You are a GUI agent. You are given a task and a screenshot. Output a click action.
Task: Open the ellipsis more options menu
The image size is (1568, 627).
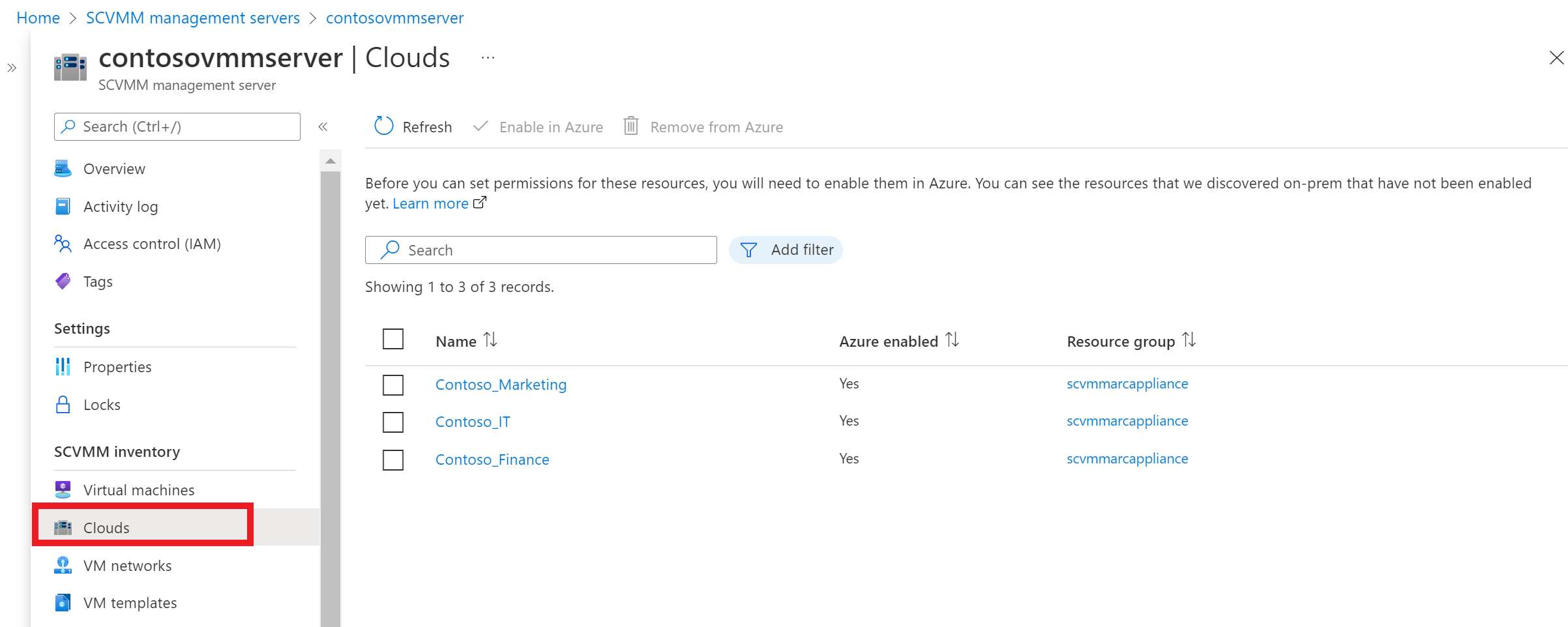coord(488,58)
